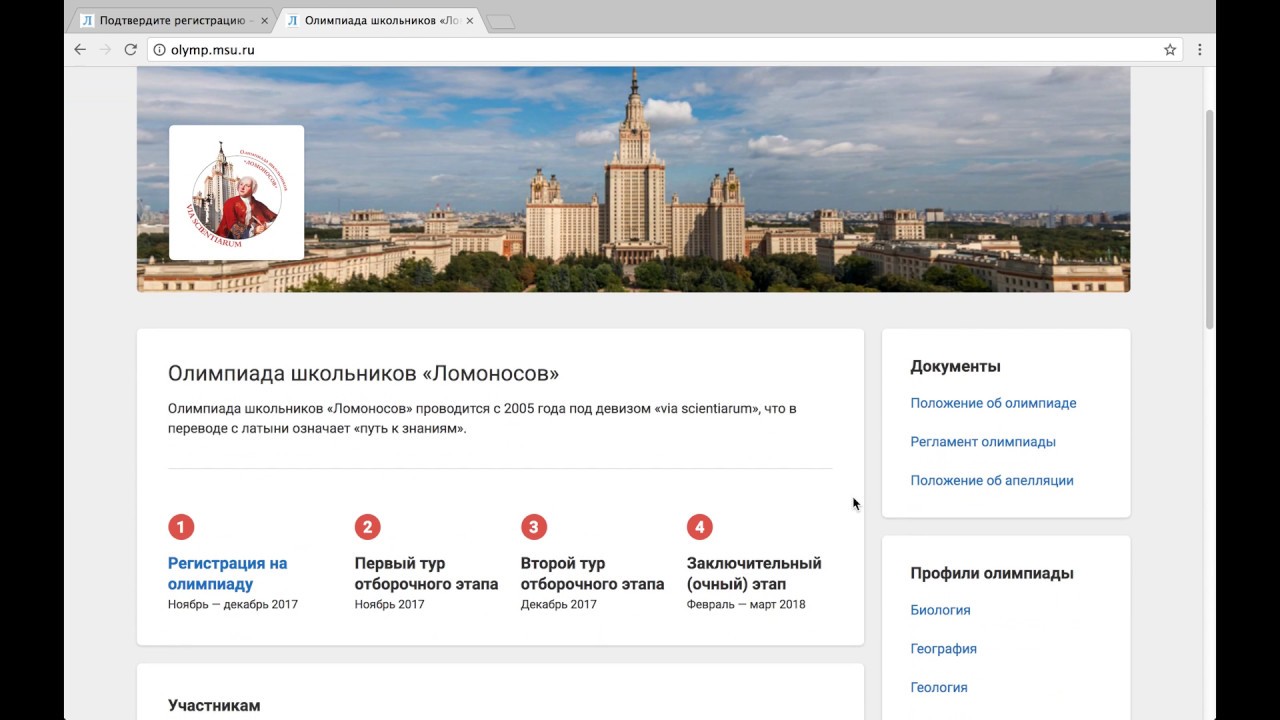Click the red step 1 circle

coord(181,527)
